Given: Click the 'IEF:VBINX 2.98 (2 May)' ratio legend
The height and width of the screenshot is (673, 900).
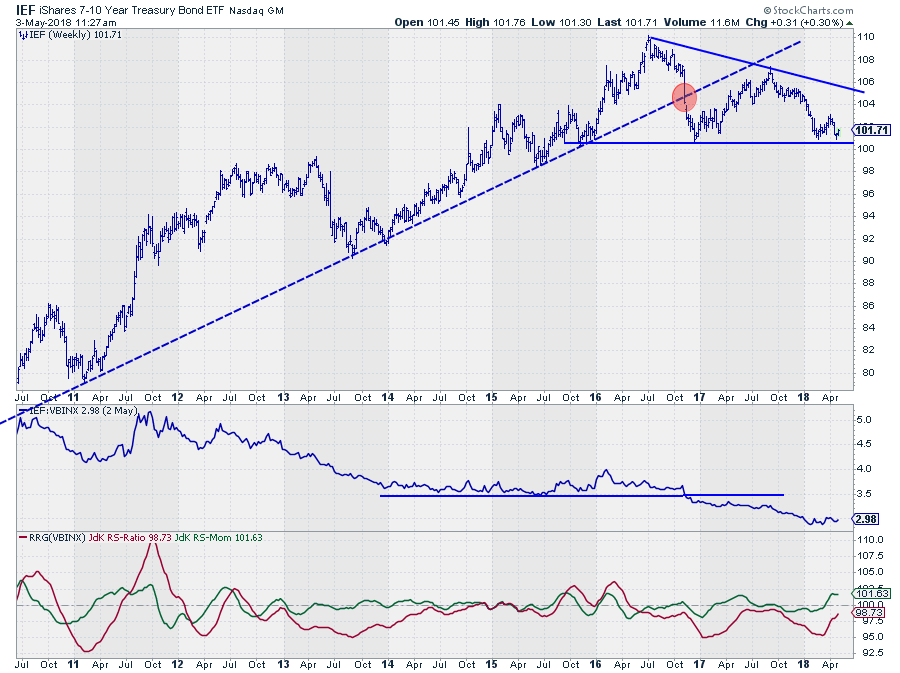Looking at the screenshot, I should pyautogui.click(x=83, y=411).
